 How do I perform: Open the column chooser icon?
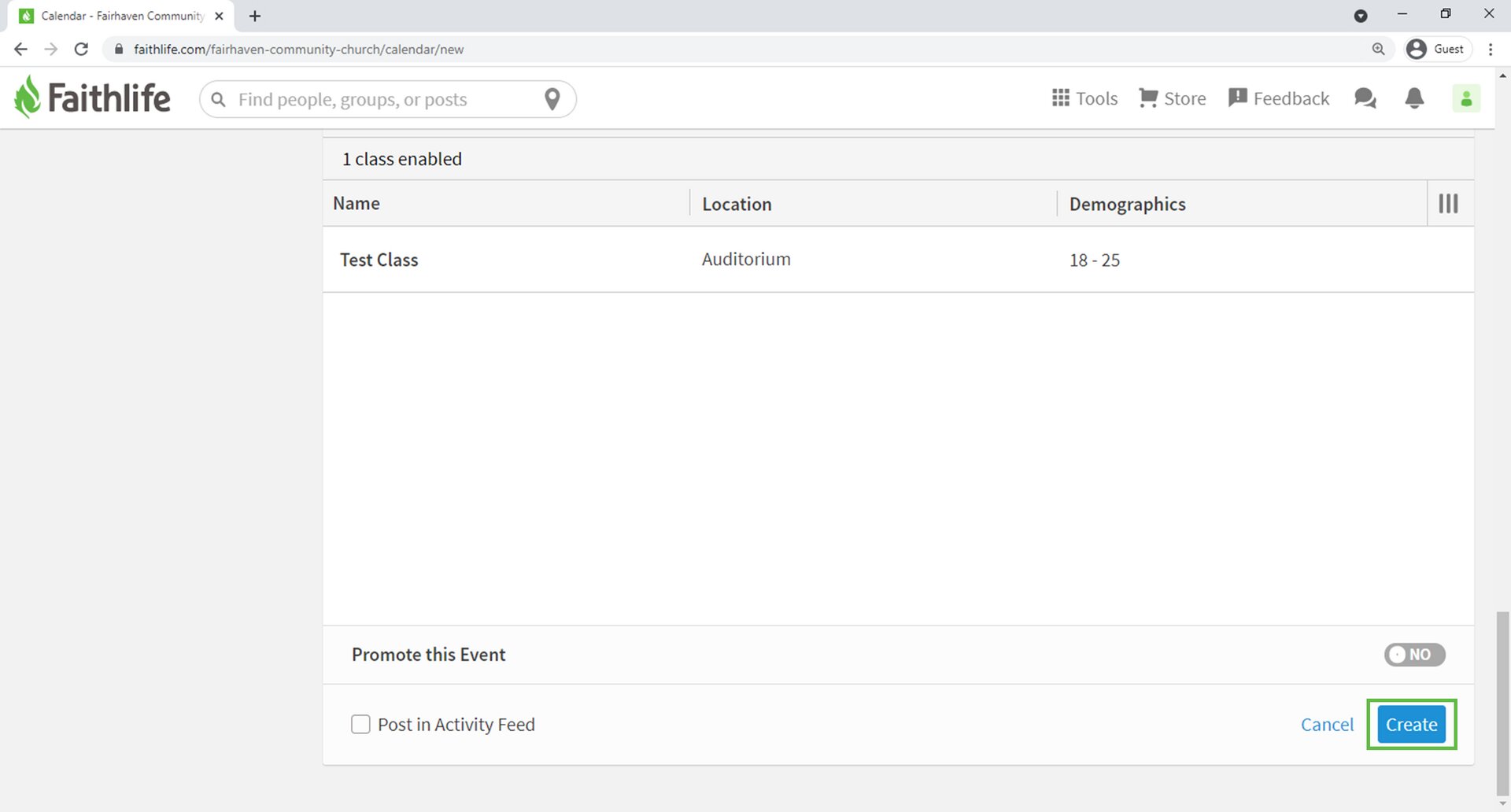click(1448, 204)
